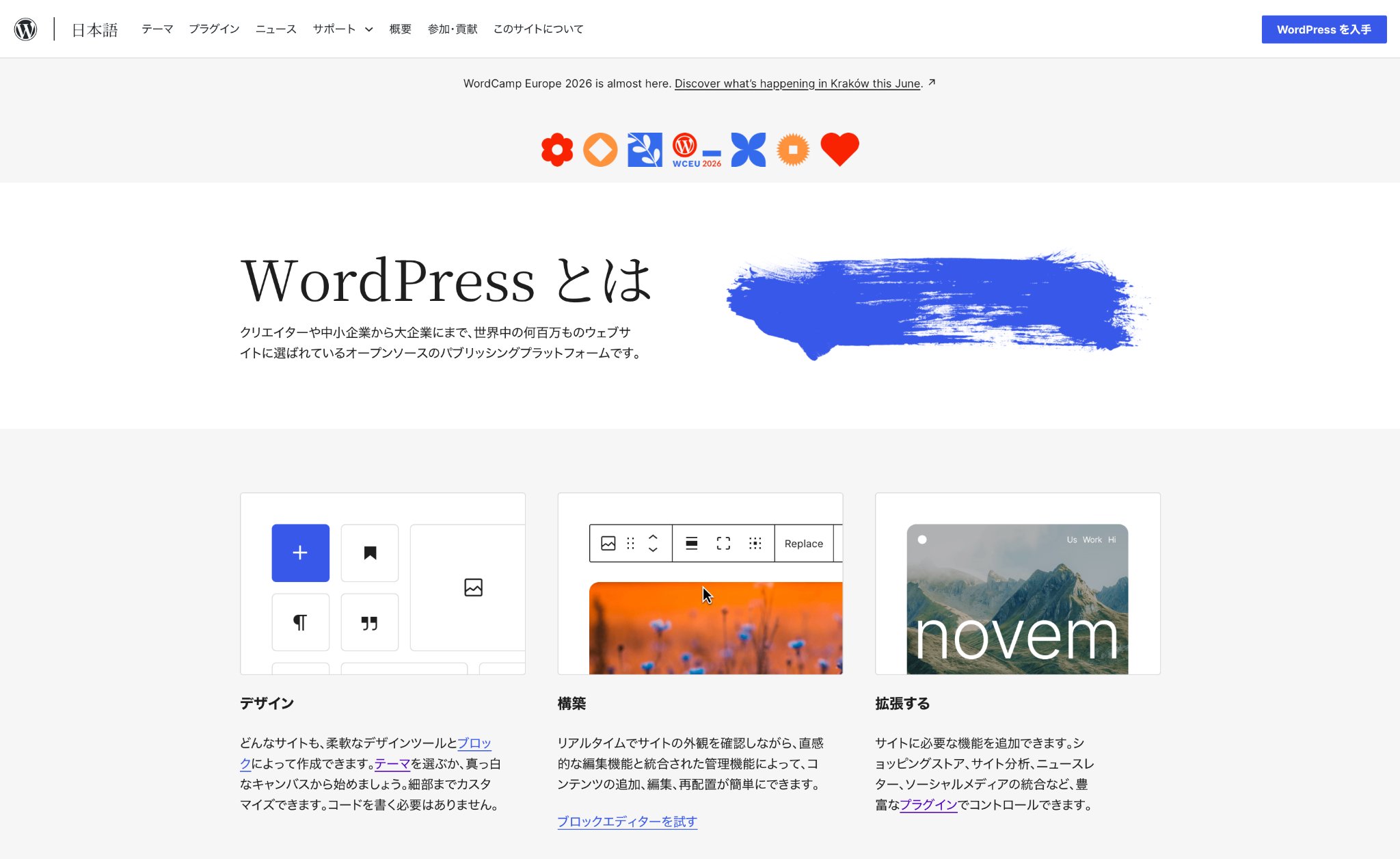Click the external arrow icon after Kraków link
1400x859 pixels.
[932, 83]
